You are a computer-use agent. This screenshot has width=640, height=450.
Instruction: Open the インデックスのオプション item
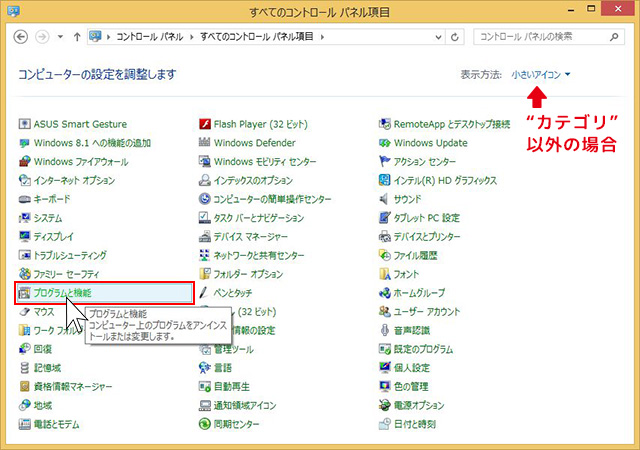point(253,180)
